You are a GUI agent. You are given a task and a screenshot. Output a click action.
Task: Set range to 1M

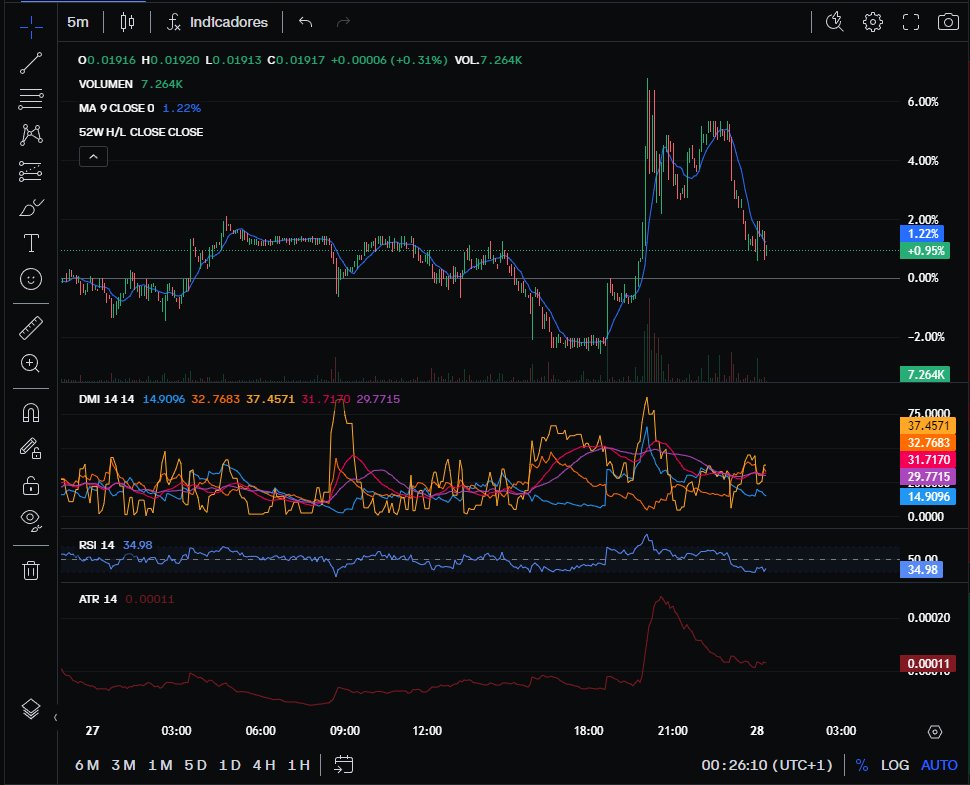tap(160, 765)
